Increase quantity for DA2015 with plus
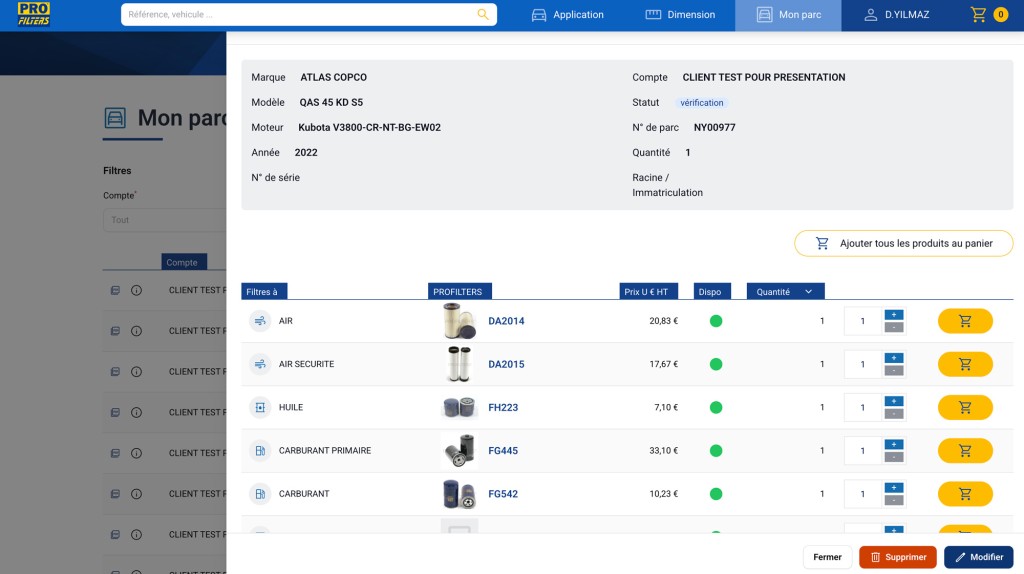The width and height of the screenshot is (1024, 574). point(893,358)
